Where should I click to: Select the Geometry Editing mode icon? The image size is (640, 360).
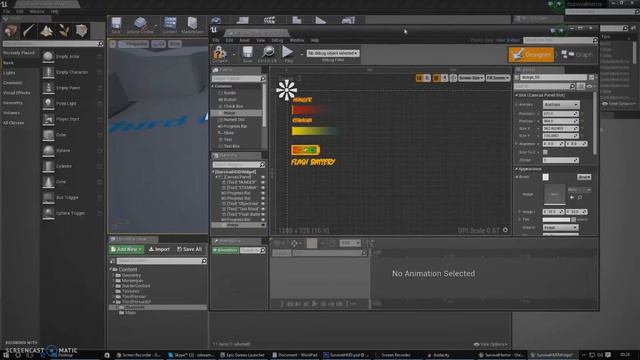click(x=81, y=31)
